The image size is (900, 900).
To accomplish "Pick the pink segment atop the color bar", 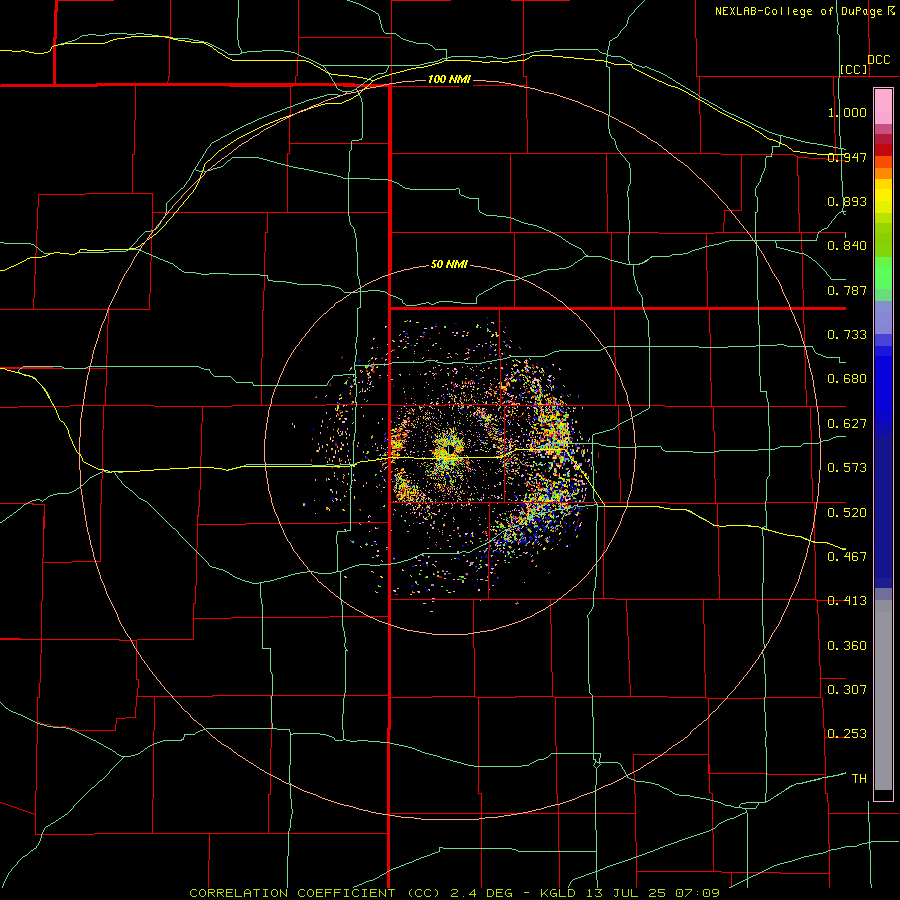I will pyautogui.click(x=883, y=106).
